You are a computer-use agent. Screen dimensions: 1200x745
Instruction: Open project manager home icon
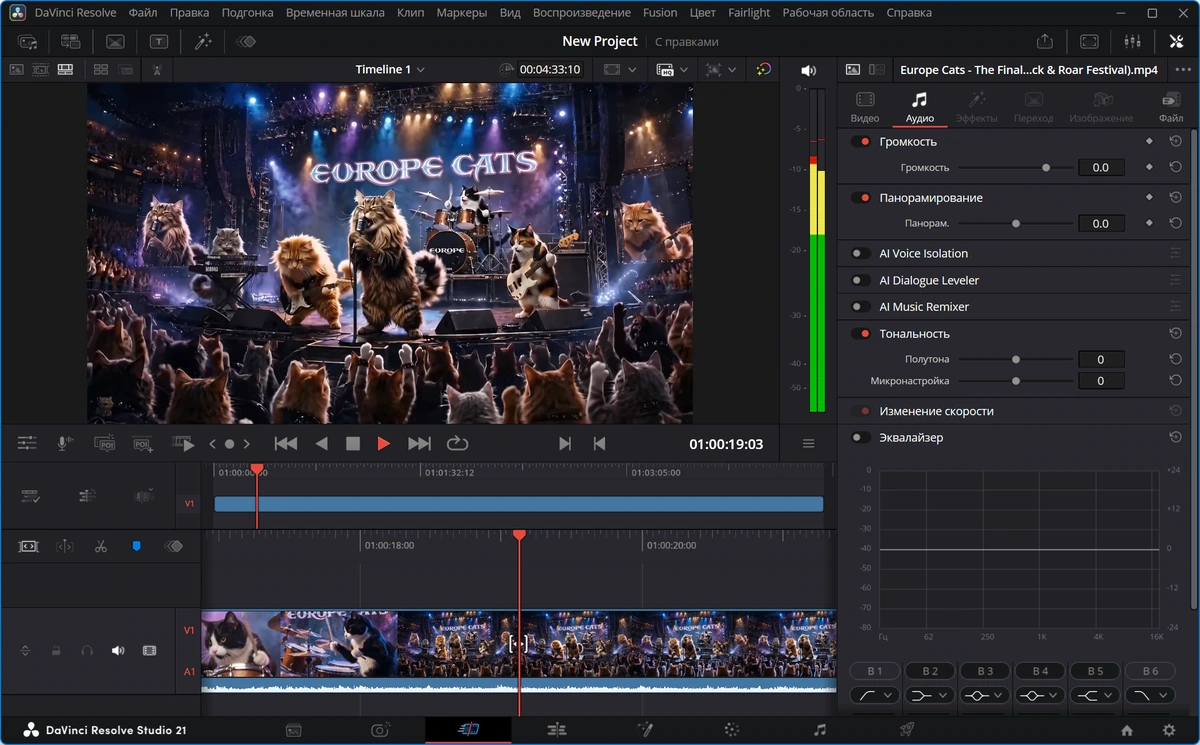point(1127,730)
